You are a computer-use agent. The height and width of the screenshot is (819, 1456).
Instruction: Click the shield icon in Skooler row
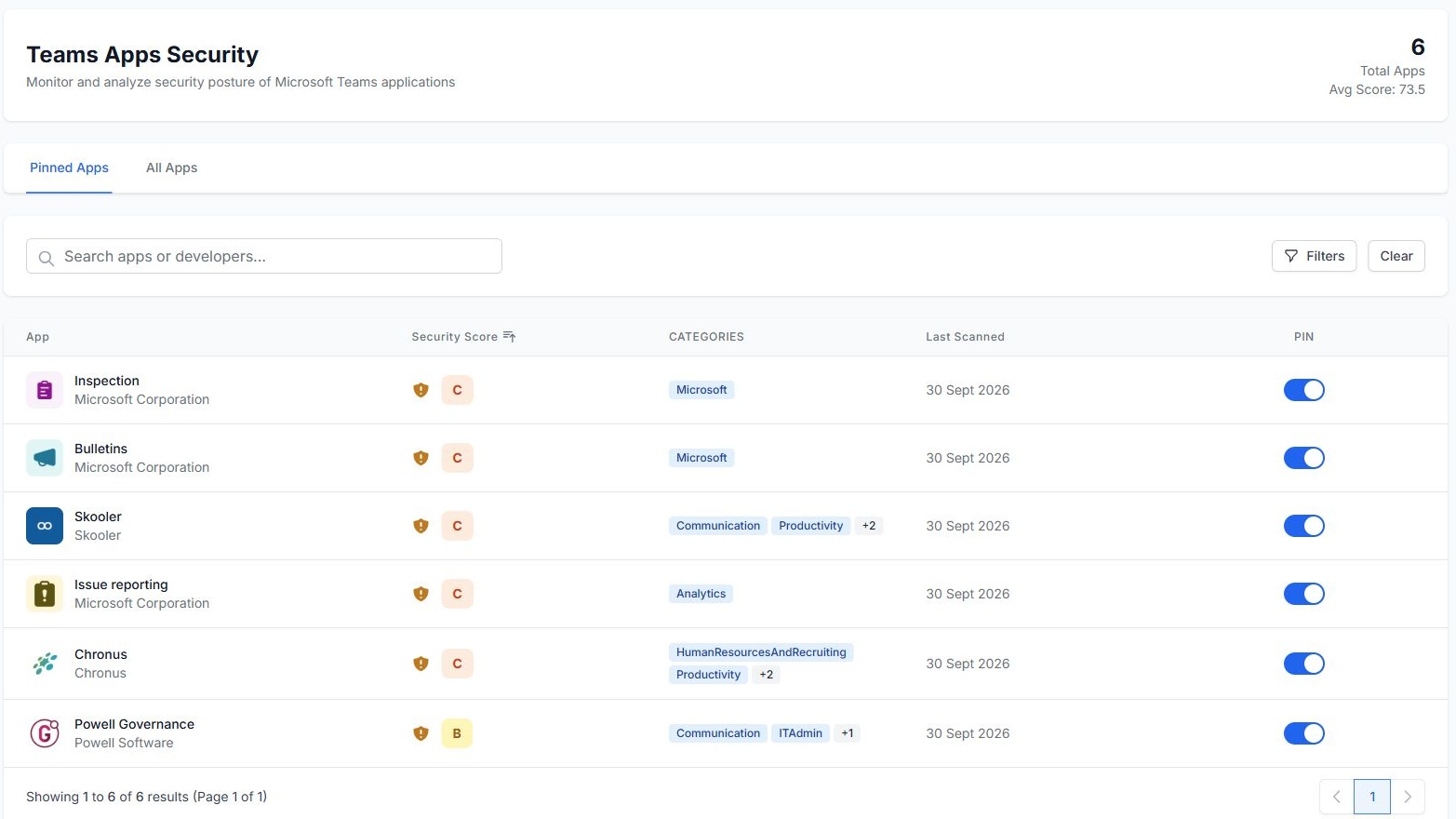point(421,526)
